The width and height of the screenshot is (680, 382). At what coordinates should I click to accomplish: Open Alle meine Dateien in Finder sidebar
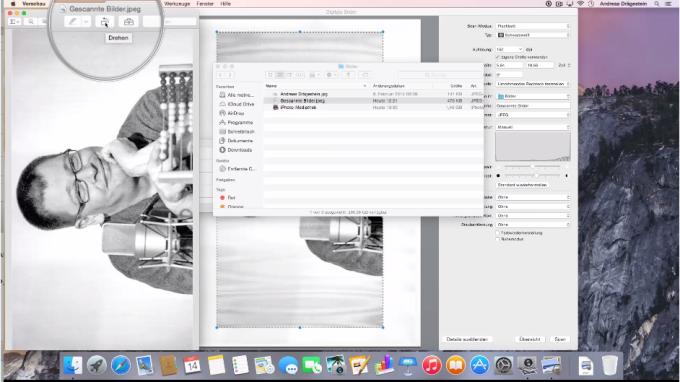(236, 95)
